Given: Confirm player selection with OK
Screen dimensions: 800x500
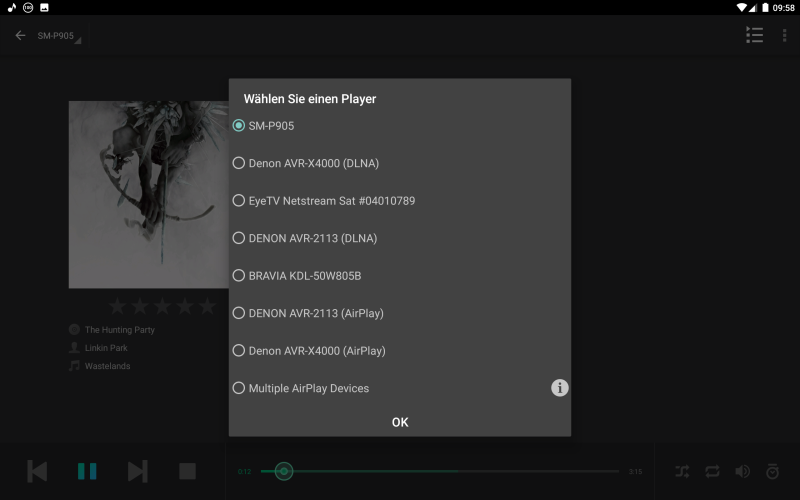Looking at the screenshot, I should coord(400,422).
